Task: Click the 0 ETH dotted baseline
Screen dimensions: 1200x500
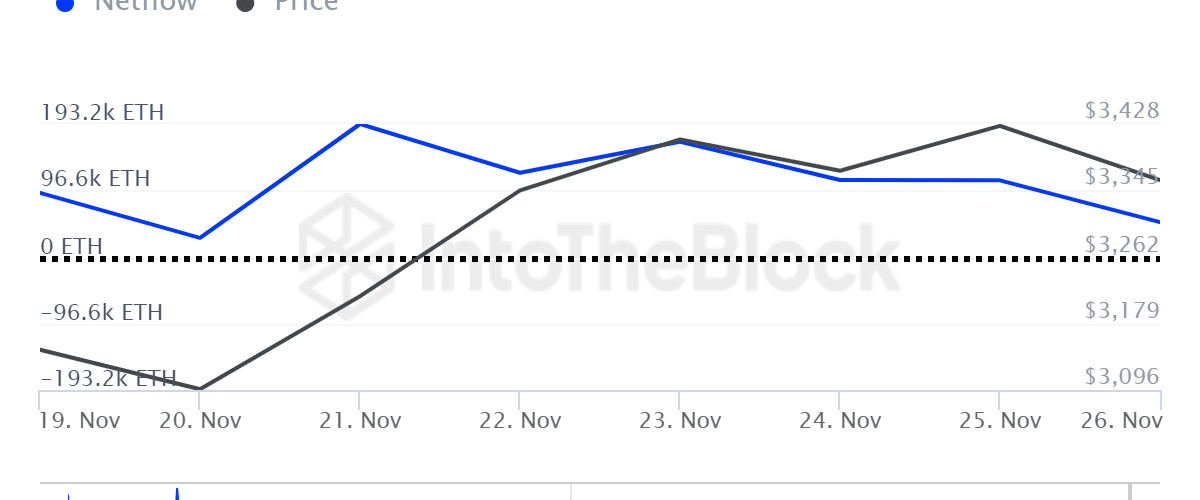Action: click(x=600, y=259)
